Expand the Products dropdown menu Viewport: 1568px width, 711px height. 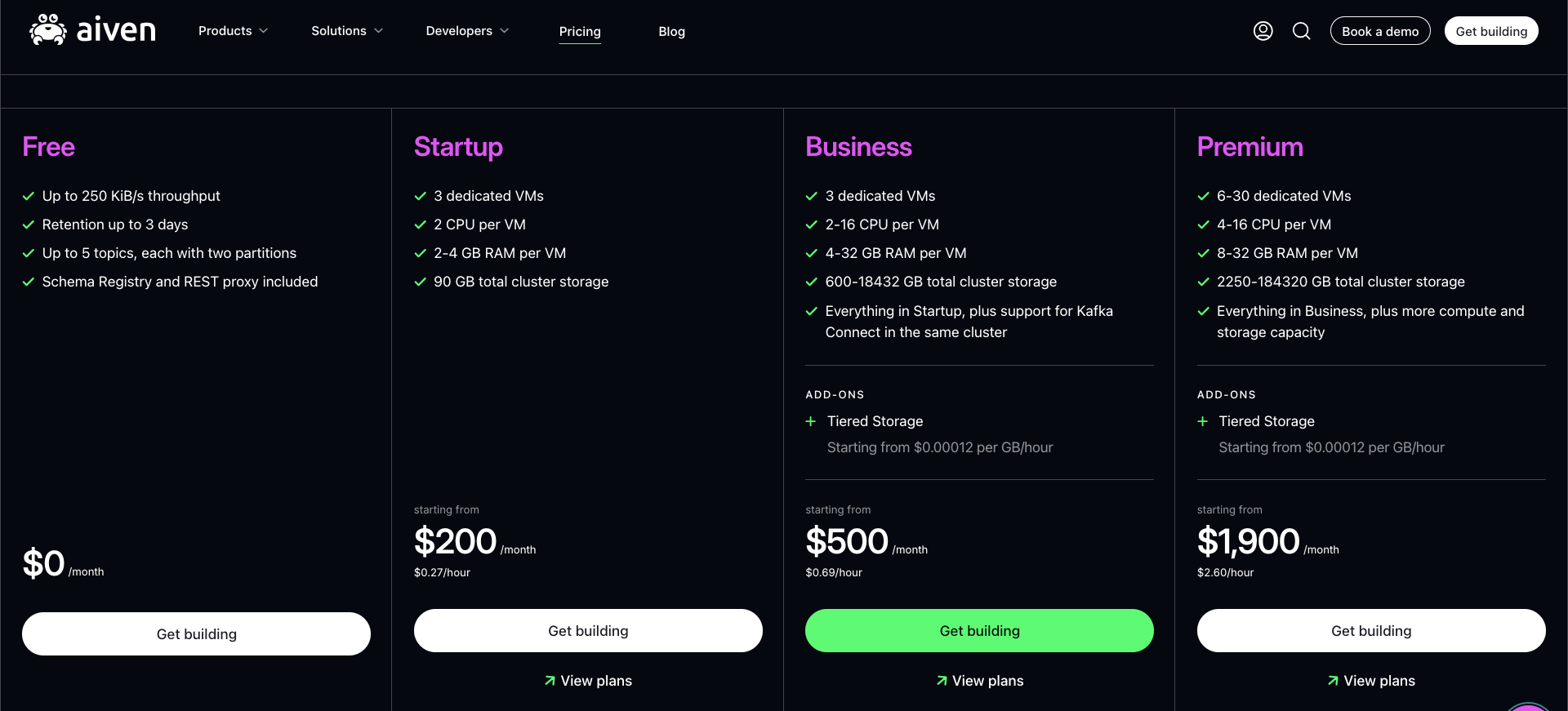click(x=233, y=31)
